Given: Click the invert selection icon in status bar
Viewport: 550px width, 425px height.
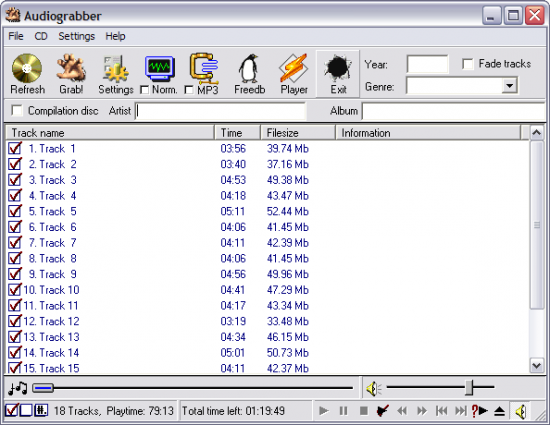Looking at the screenshot, I should tap(41, 410).
